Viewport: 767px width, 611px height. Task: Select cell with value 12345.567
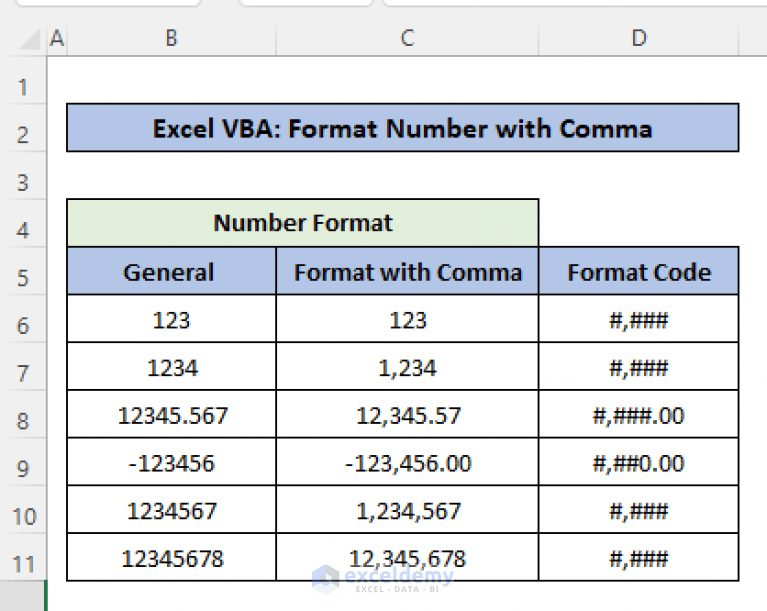click(x=171, y=414)
